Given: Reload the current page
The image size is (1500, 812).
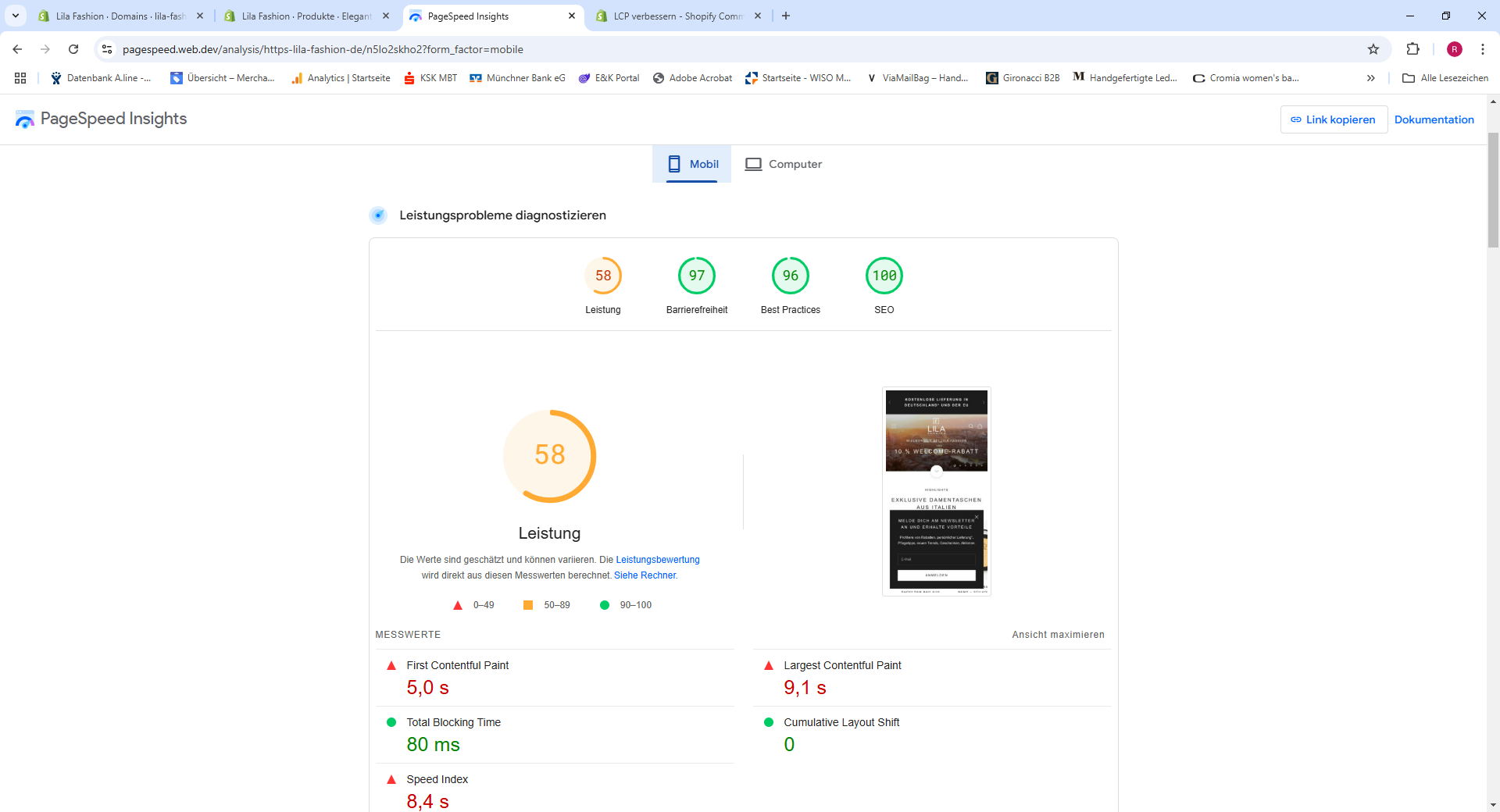Looking at the screenshot, I should tap(73, 49).
